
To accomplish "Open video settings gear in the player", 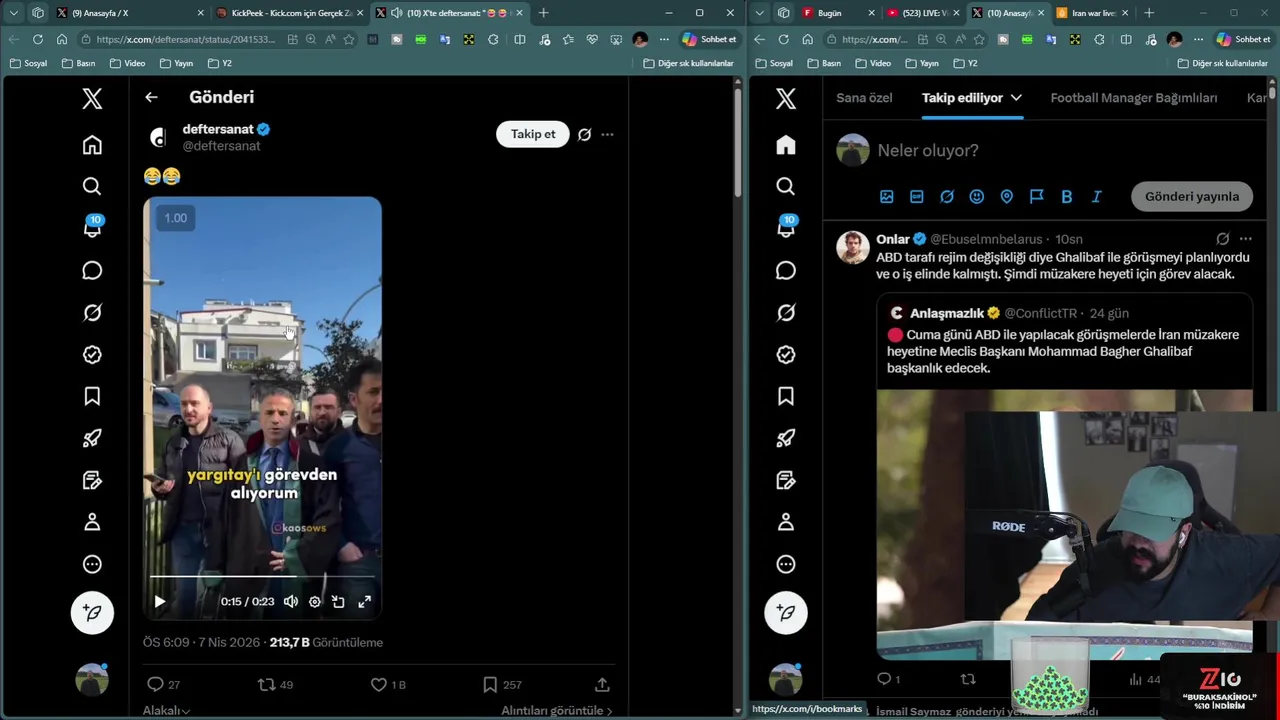I will click(315, 601).
